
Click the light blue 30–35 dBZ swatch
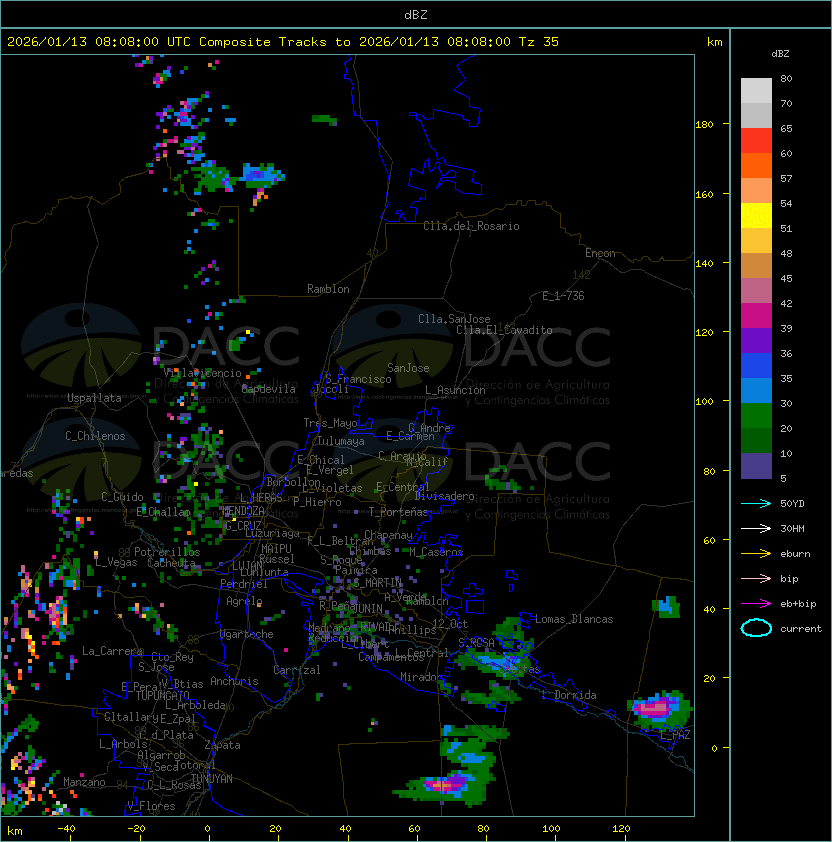coord(756,390)
